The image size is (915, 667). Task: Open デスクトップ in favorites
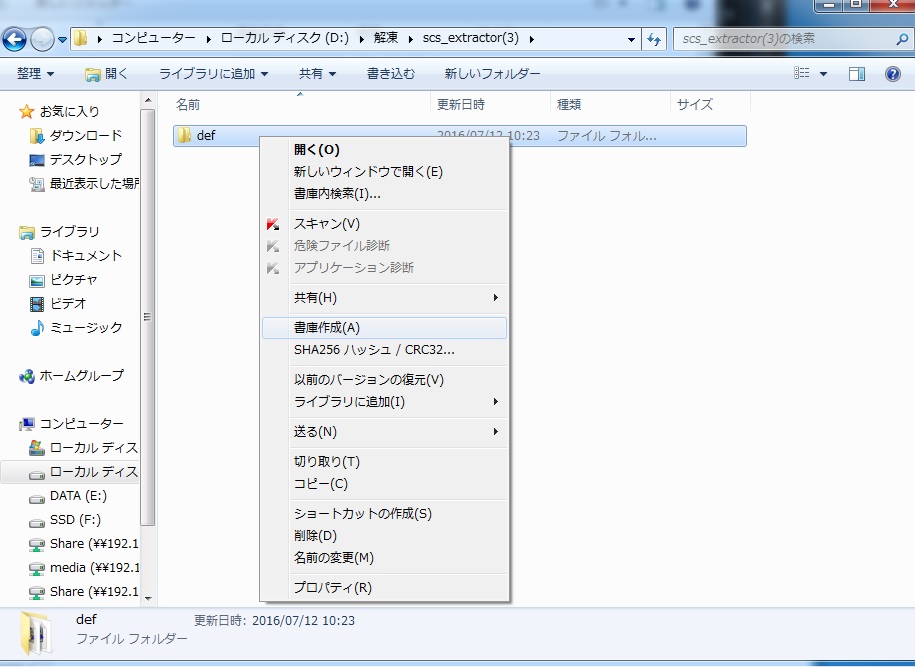point(76,159)
